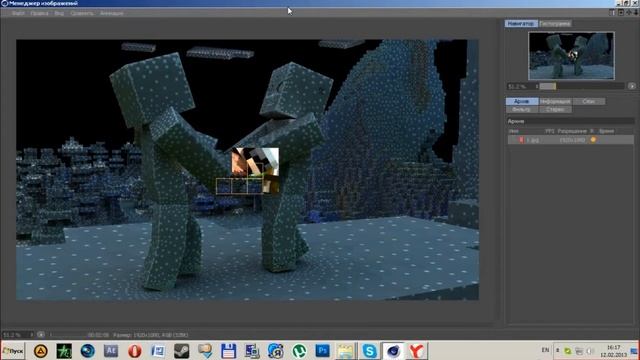Image resolution: width=640 pixels, height=360 pixels.
Task: Launch Adobe After Effects from the taskbar
Action: point(111,351)
